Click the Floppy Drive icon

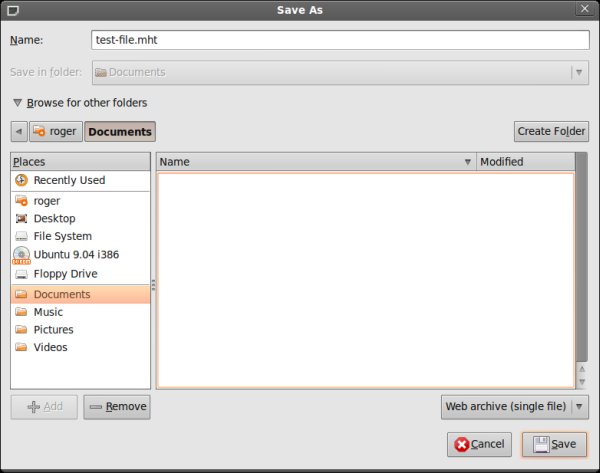pyautogui.click(x=21, y=274)
